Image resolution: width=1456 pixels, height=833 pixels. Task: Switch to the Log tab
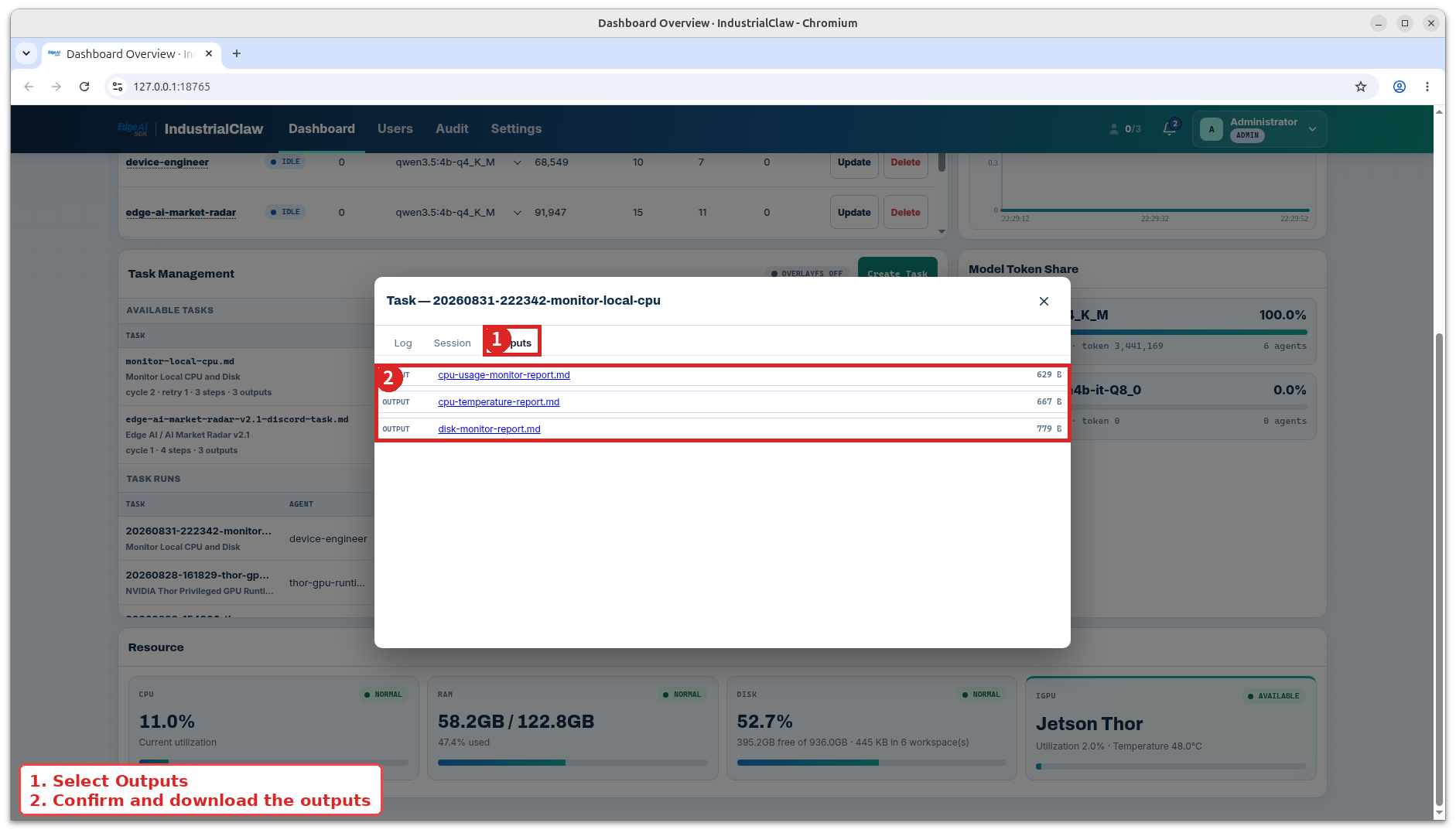[402, 343]
